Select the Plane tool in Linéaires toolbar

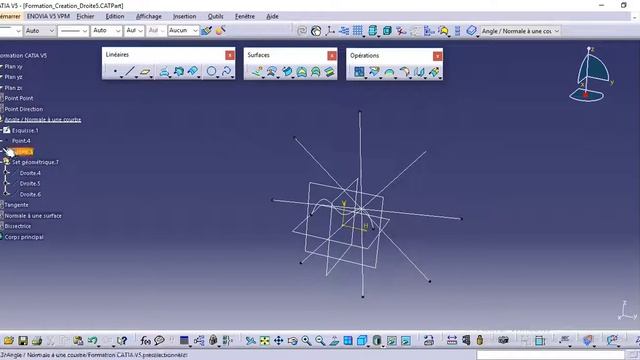pyautogui.click(x=145, y=71)
